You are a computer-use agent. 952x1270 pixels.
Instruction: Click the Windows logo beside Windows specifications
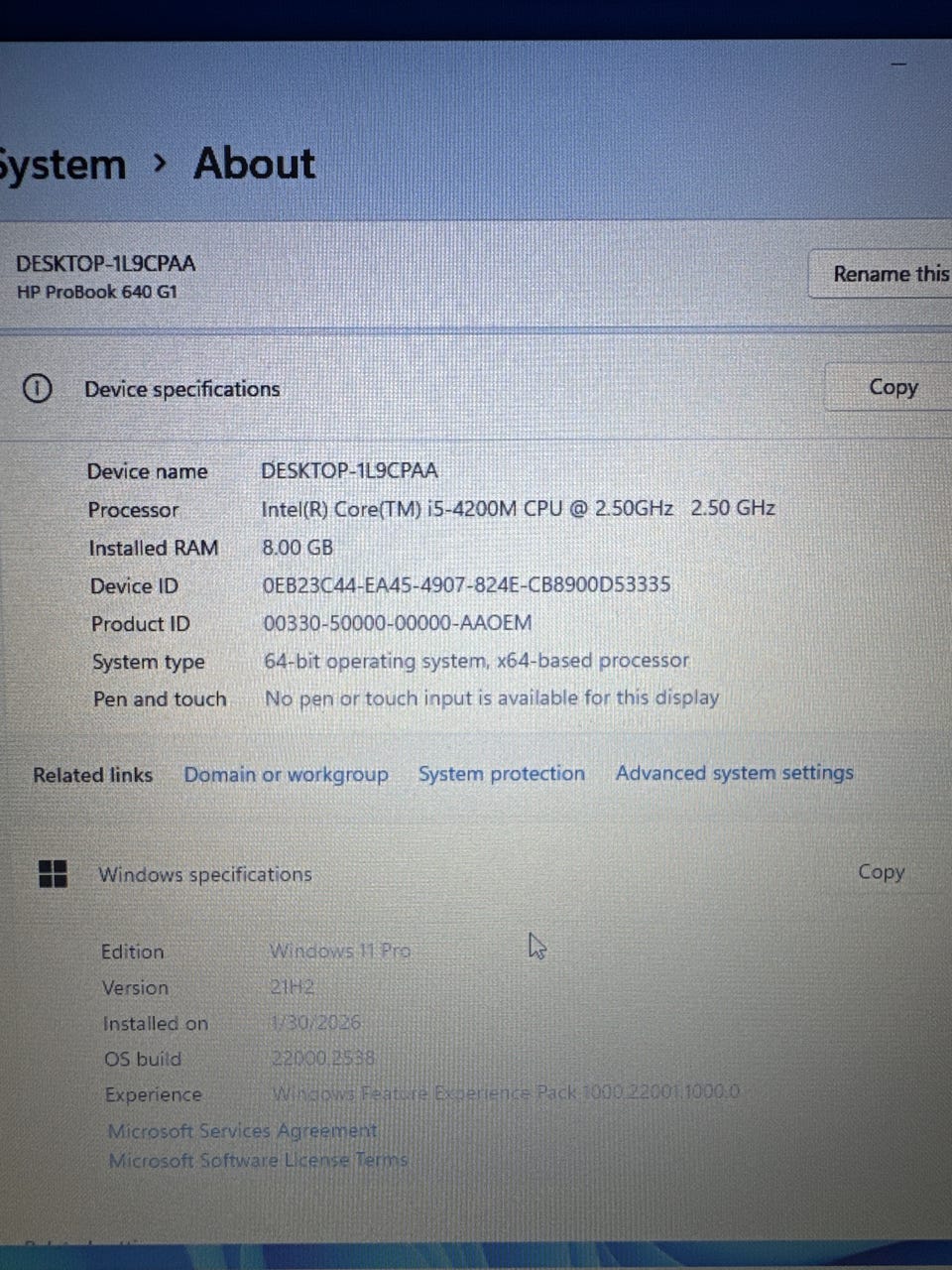53,874
